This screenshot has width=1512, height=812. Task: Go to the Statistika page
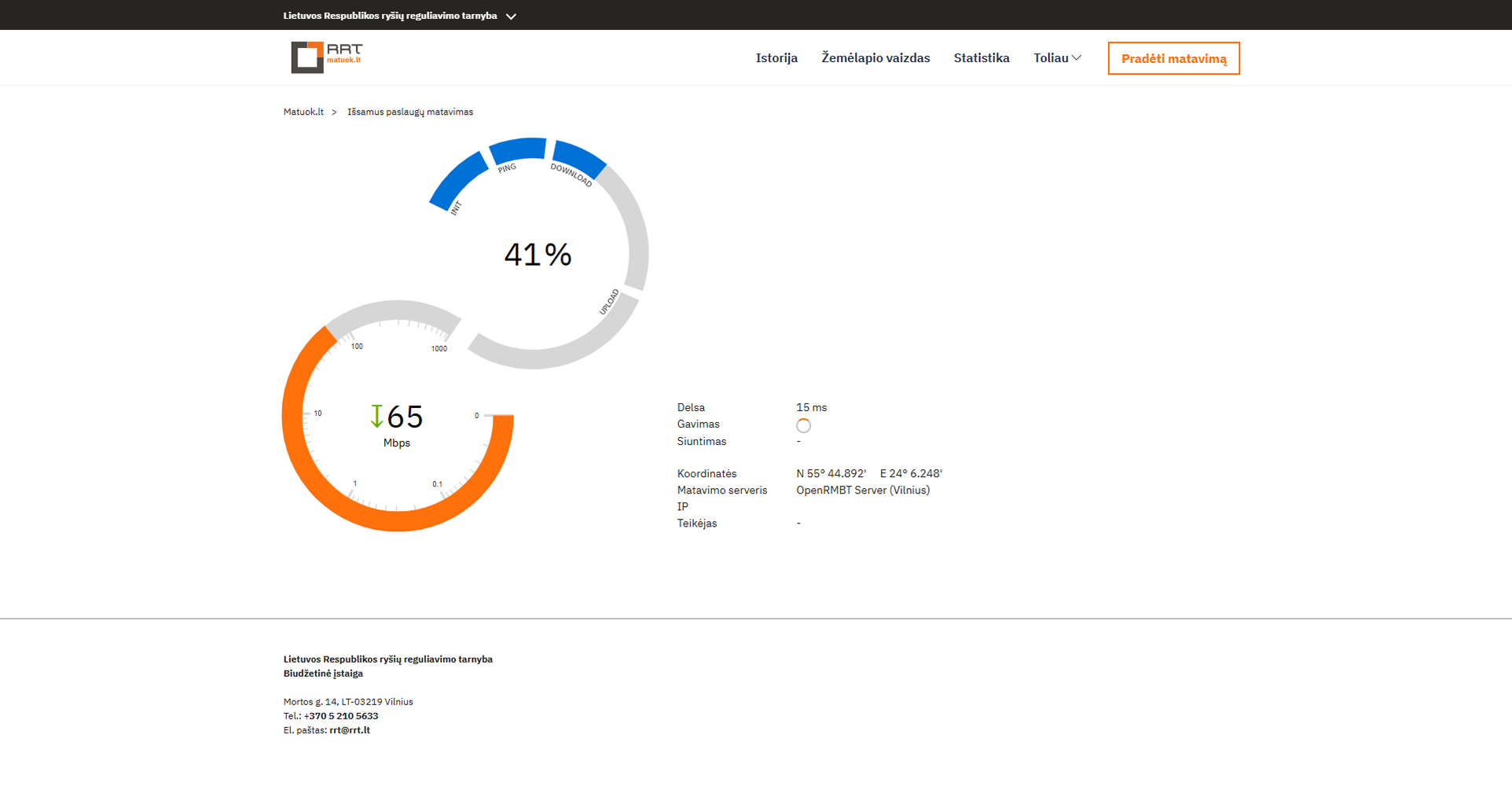(x=982, y=58)
